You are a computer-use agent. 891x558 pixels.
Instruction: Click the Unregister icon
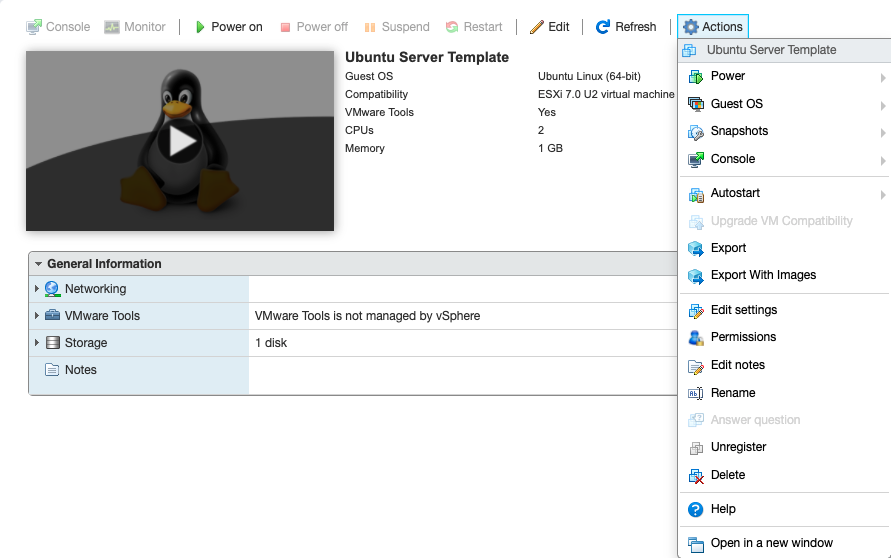point(696,448)
